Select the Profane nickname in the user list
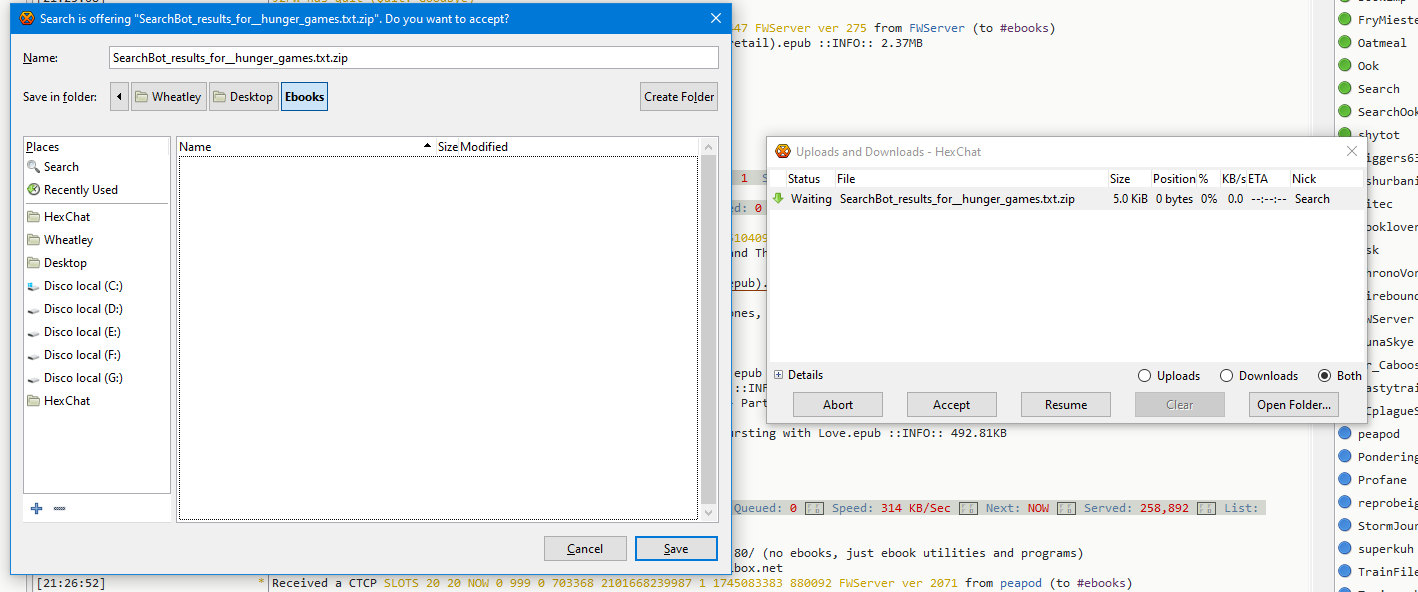The width and height of the screenshot is (1418, 592). (x=1382, y=480)
